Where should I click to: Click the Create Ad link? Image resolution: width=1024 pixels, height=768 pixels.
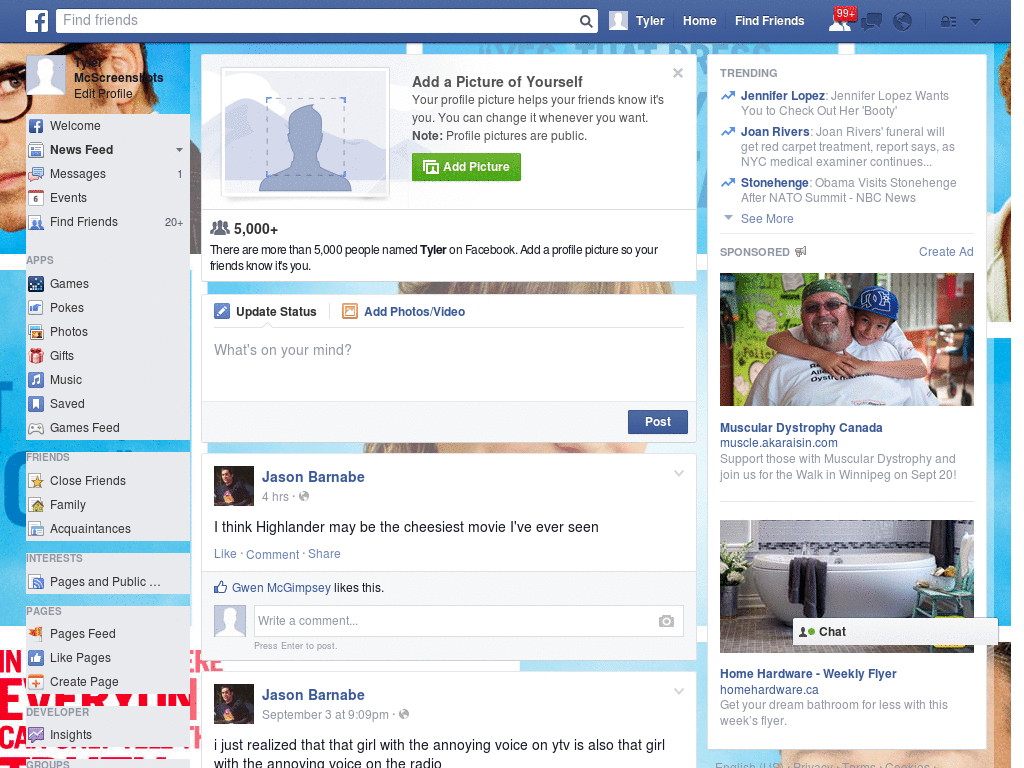[x=946, y=252]
